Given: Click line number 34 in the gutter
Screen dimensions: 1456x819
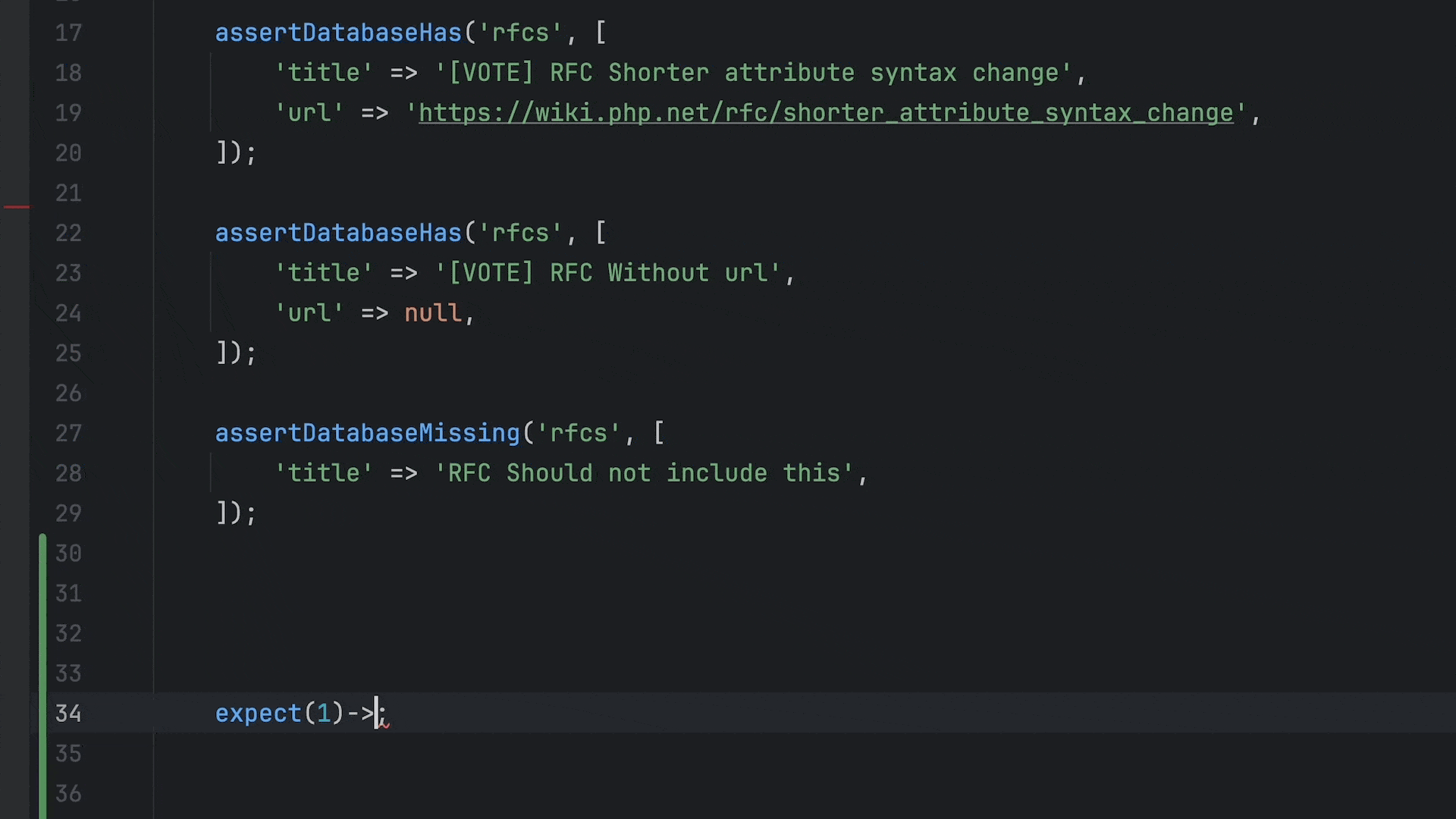Looking at the screenshot, I should coord(68,714).
